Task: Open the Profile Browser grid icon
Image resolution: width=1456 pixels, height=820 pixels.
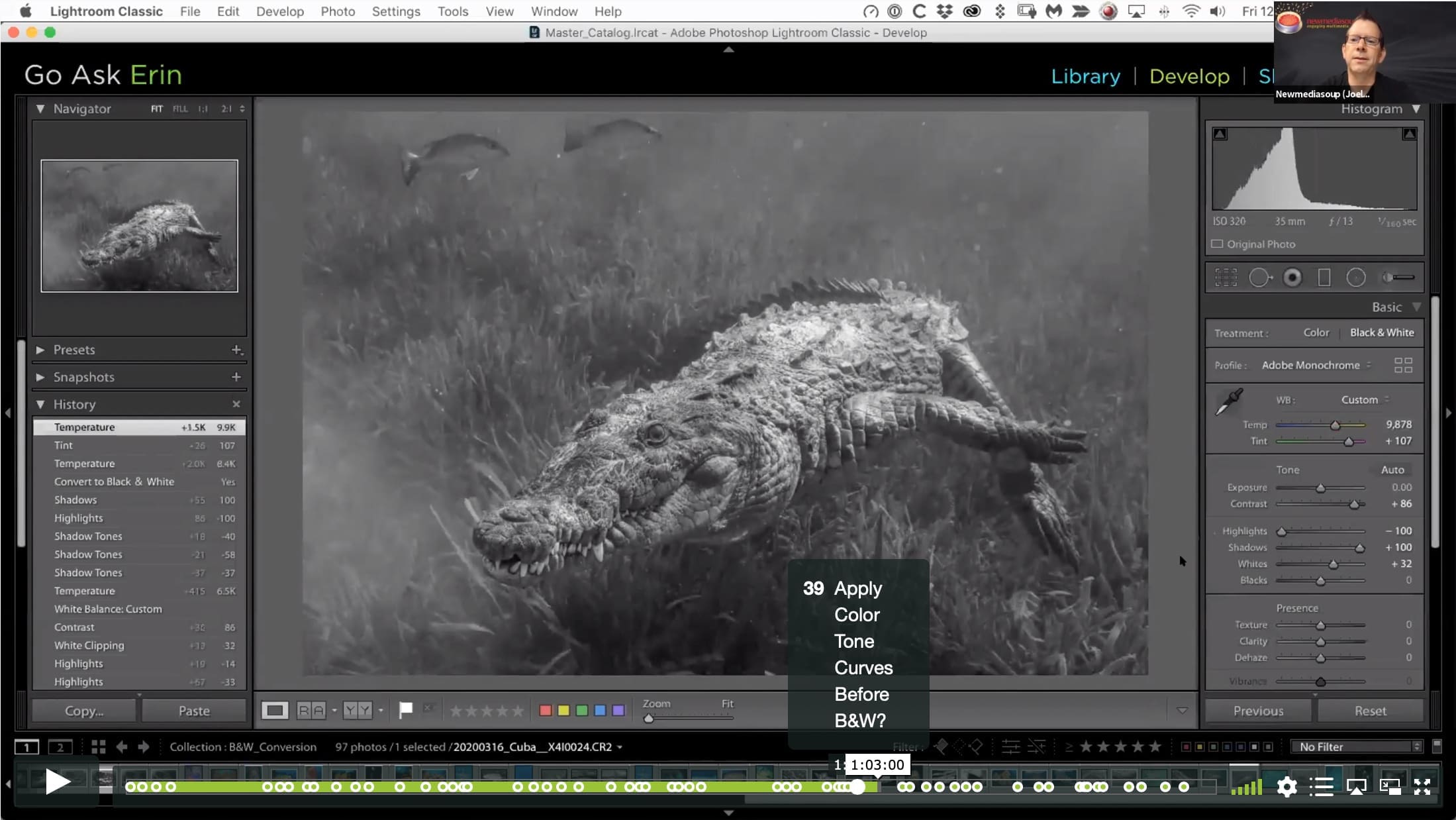Action: (1403, 365)
